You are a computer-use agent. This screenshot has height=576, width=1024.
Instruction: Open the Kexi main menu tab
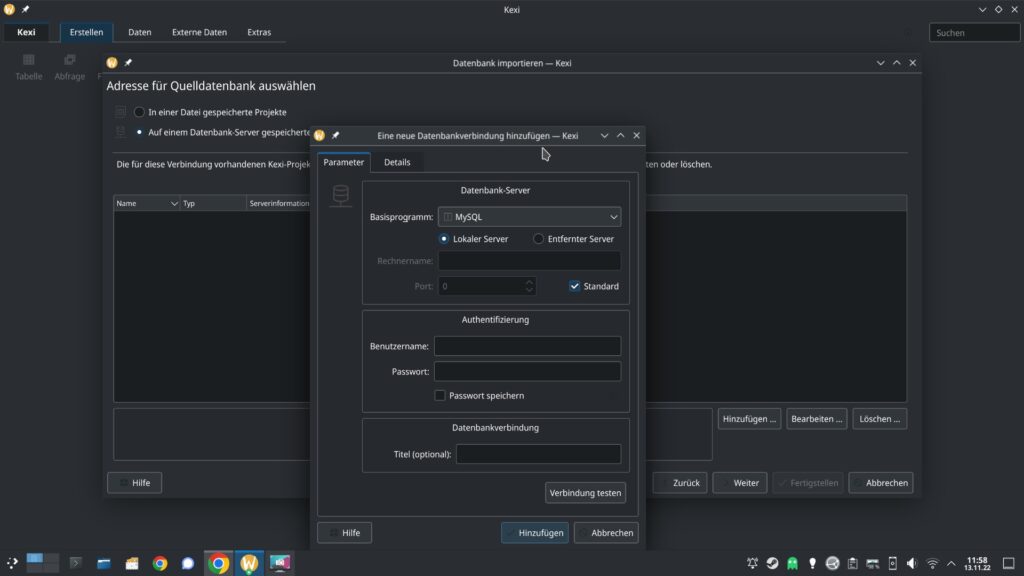coord(26,32)
